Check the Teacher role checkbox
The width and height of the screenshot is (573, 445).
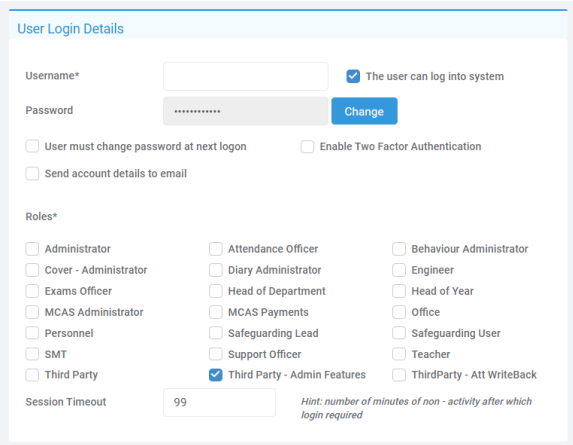[x=399, y=354]
